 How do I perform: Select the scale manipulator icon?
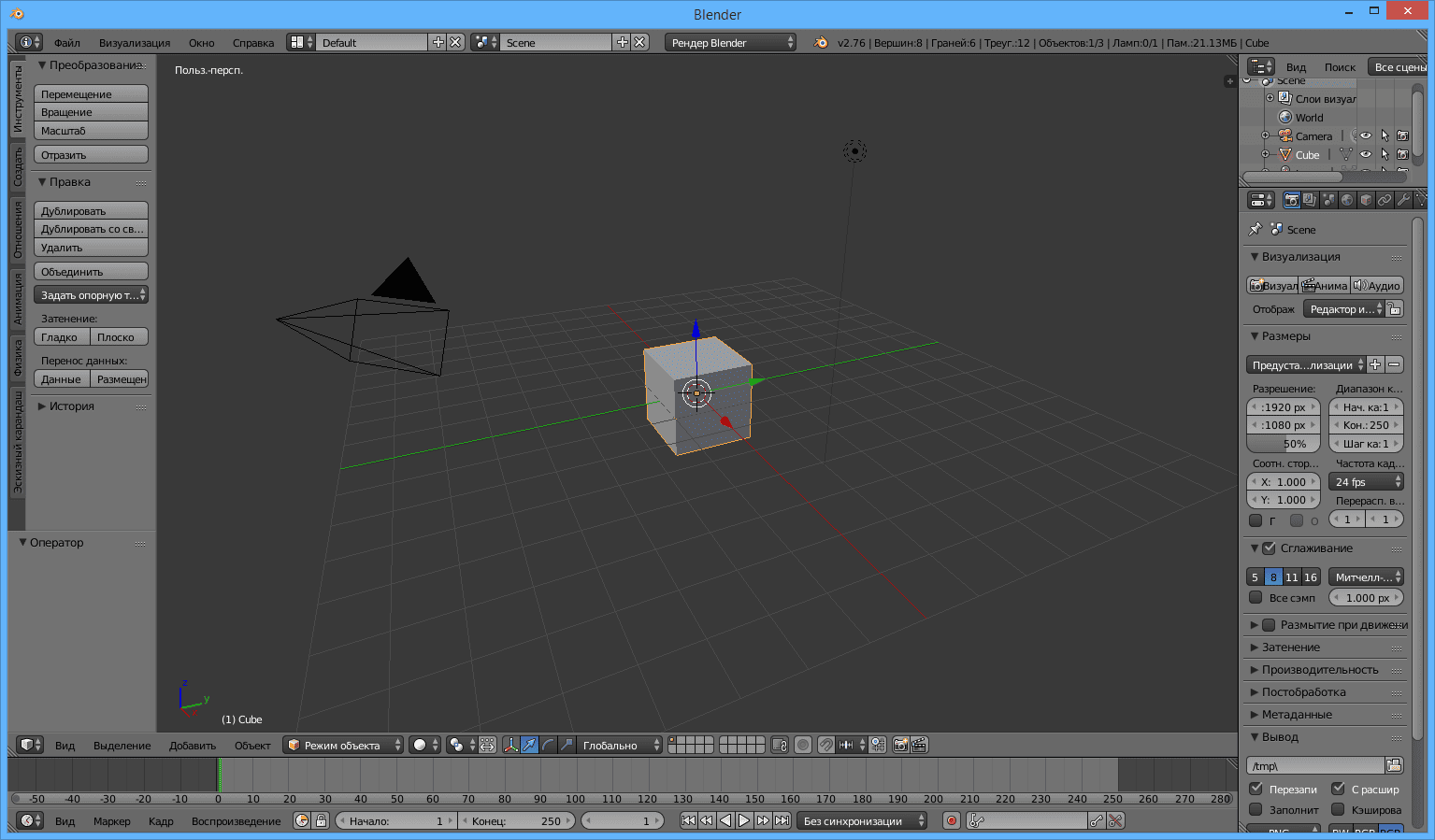[567, 745]
